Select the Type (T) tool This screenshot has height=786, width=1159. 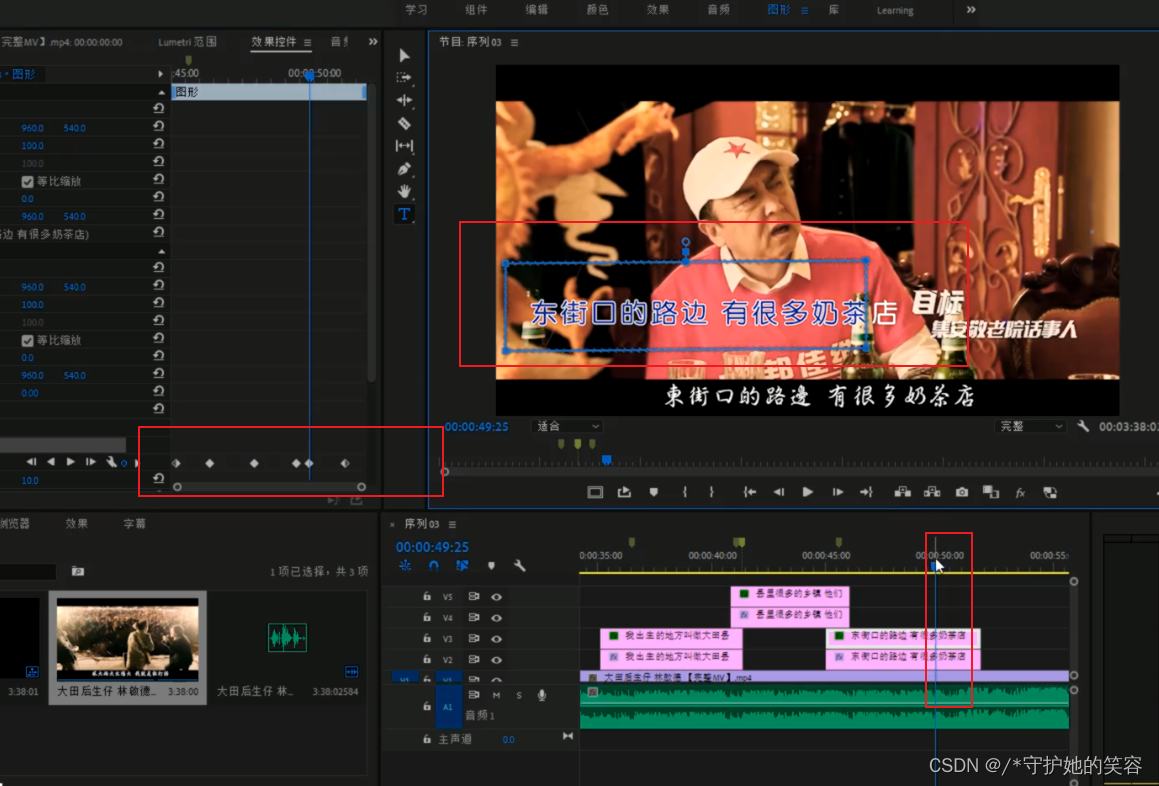pos(404,214)
